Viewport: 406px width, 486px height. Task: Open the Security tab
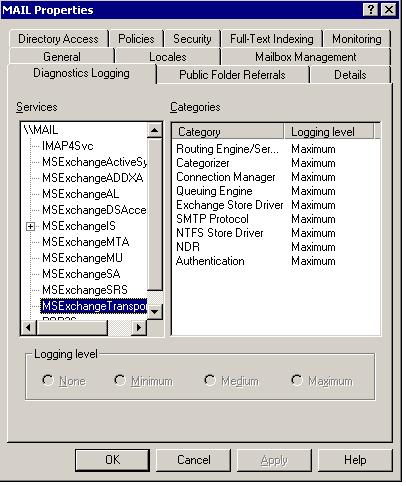tap(192, 39)
